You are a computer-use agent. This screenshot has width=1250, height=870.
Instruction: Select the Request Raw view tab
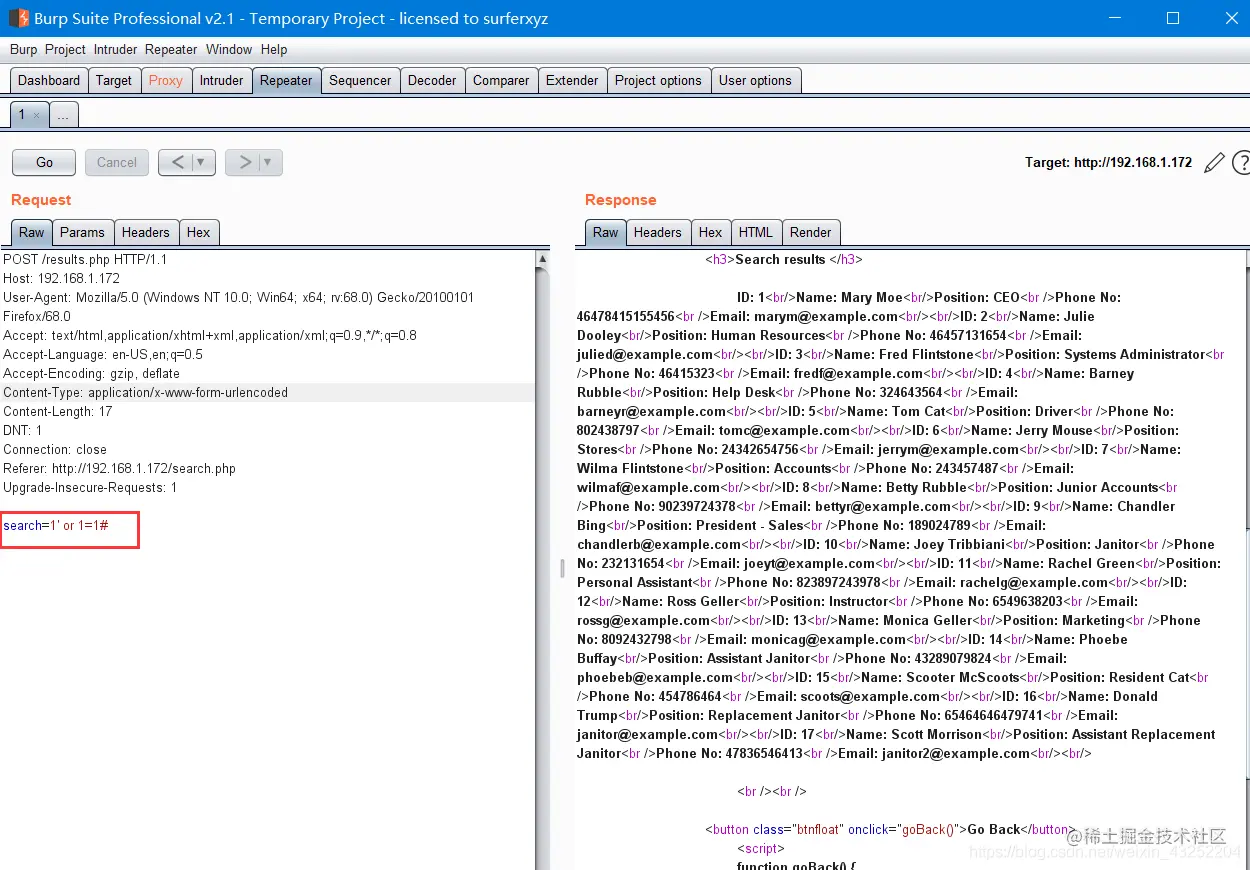[32, 232]
